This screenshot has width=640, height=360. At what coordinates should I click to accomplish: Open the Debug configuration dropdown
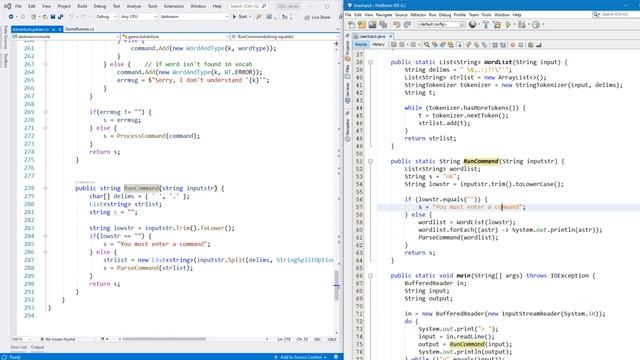click(x=106, y=17)
